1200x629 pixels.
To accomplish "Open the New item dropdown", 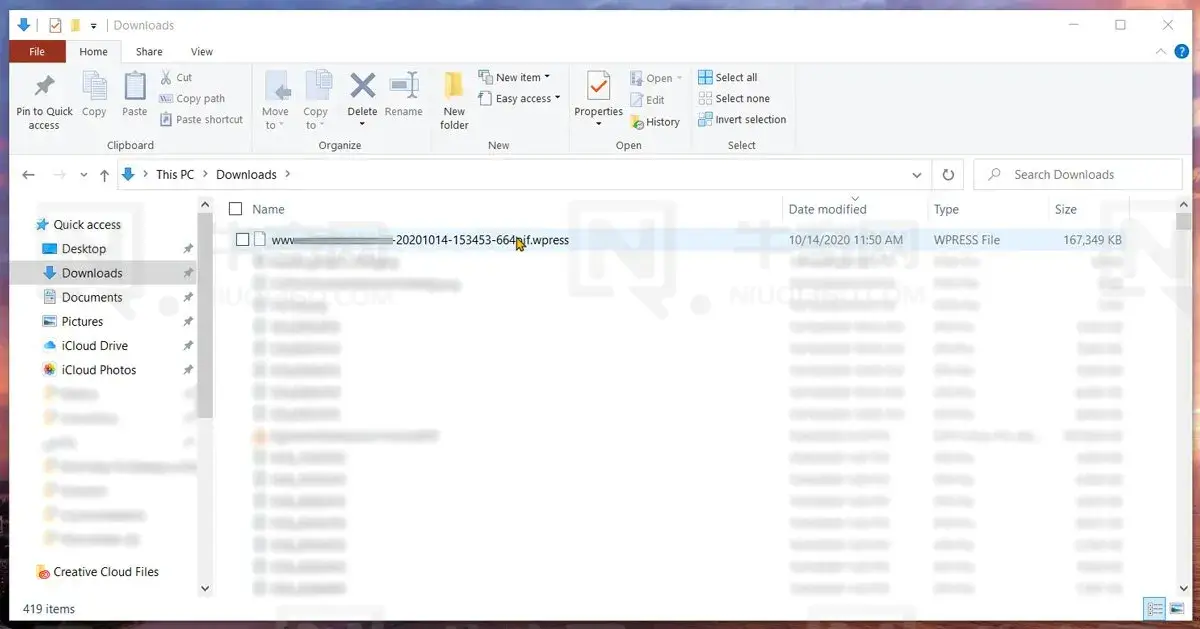I will tap(514, 78).
